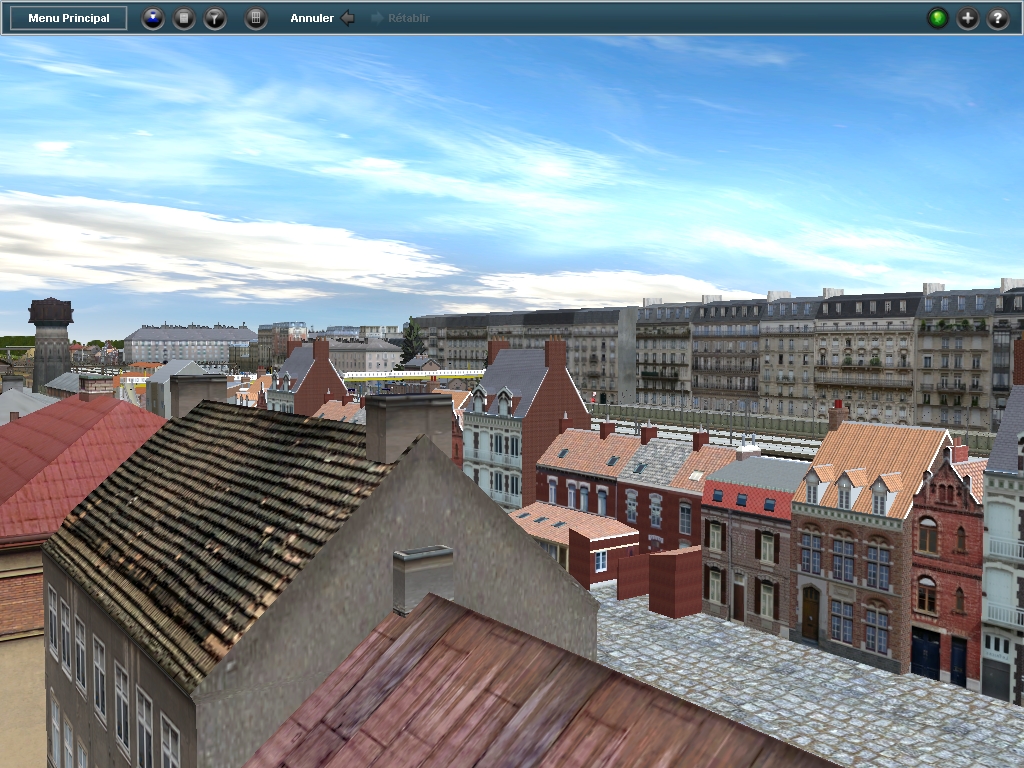Viewport: 1024px width, 768px height.
Task: Click the green status light icon
Action: coord(937,18)
